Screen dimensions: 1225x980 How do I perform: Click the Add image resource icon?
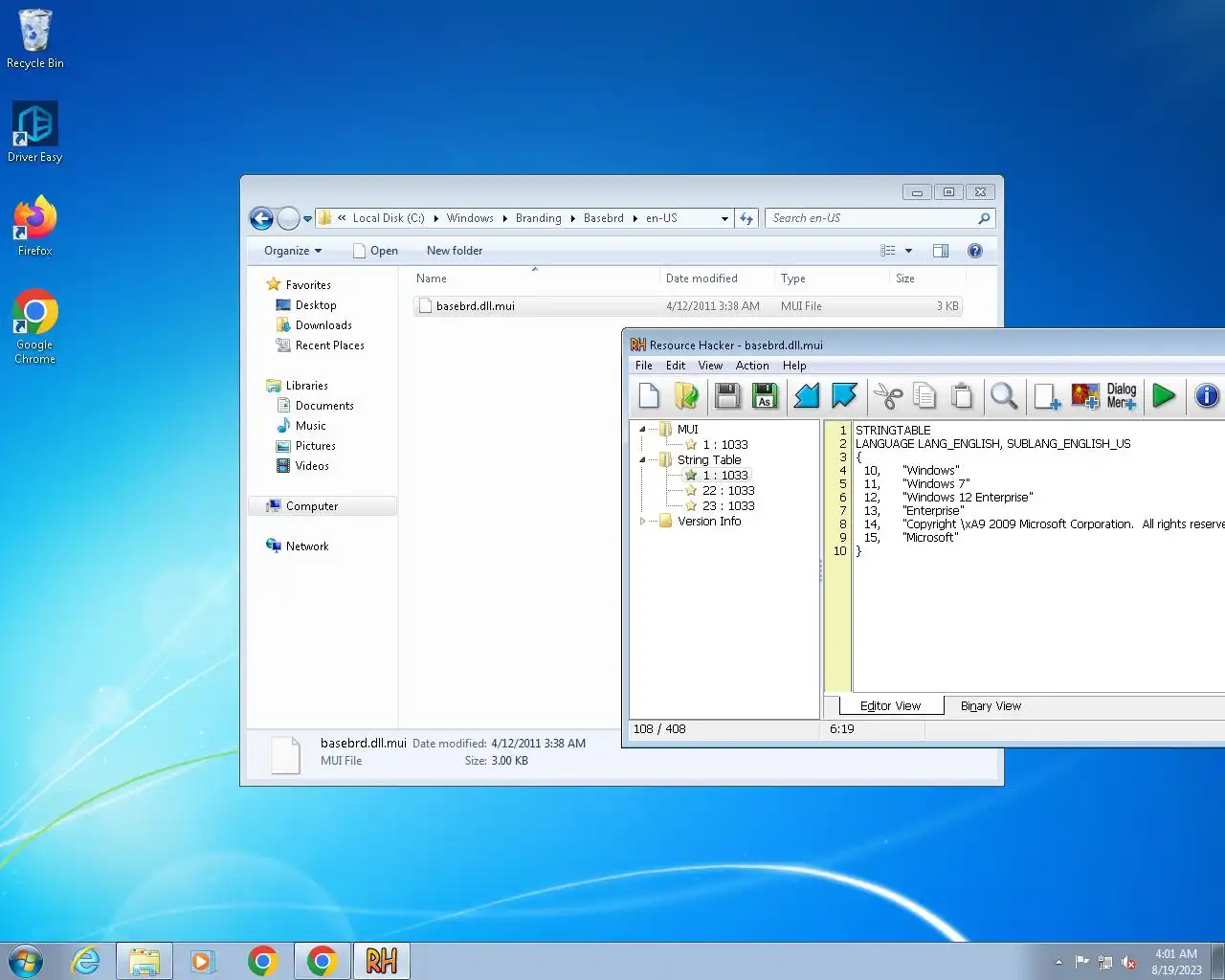pyautogui.click(x=1085, y=395)
